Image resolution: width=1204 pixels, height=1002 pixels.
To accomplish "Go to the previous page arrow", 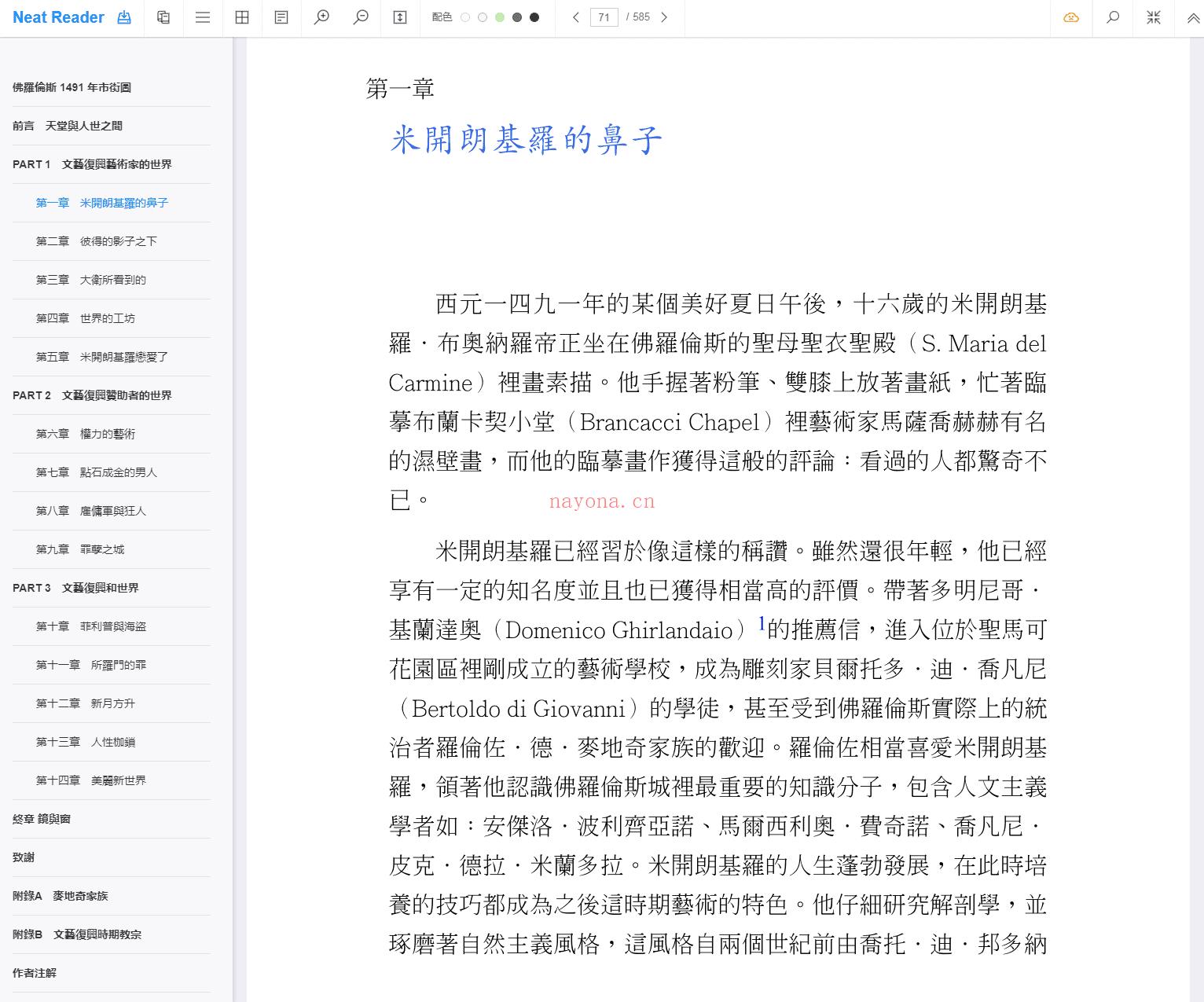I will tap(576, 17).
